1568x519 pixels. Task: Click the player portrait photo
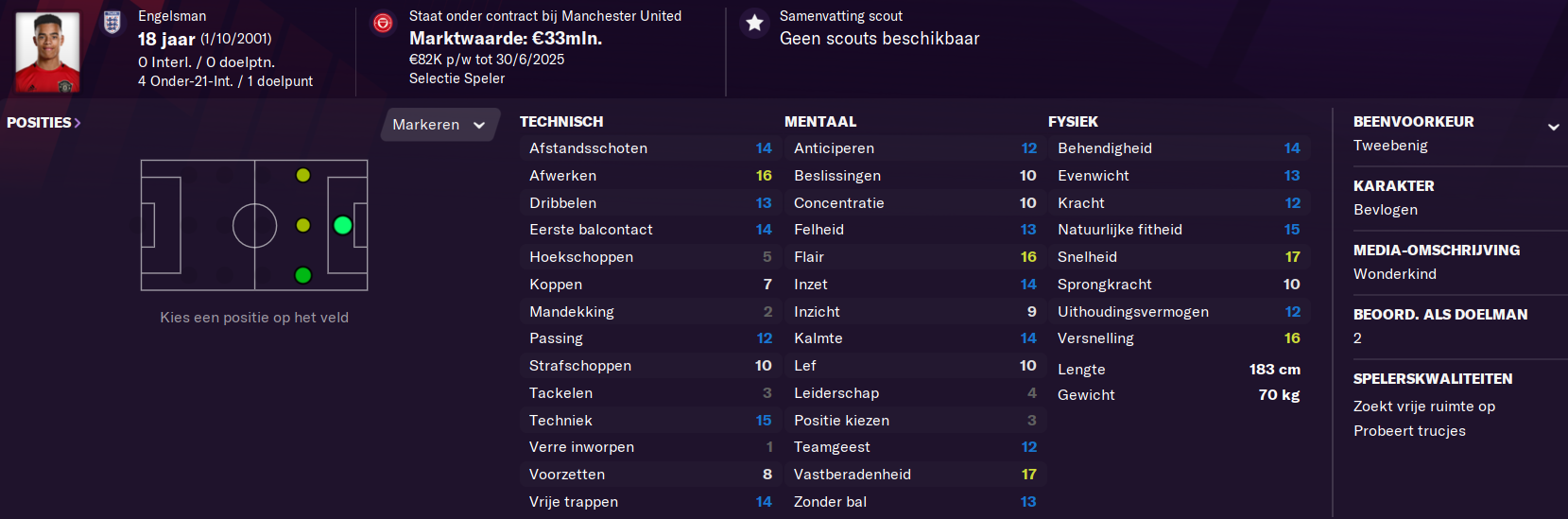47,52
